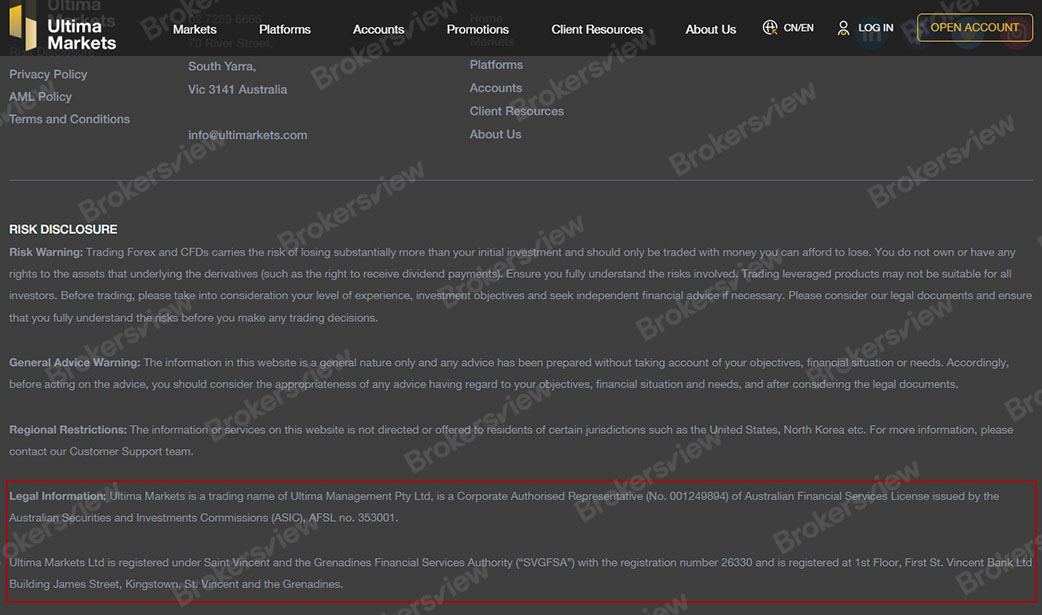Click the globe language icon
The width and height of the screenshot is (1042, 615).
click(770, 27)
